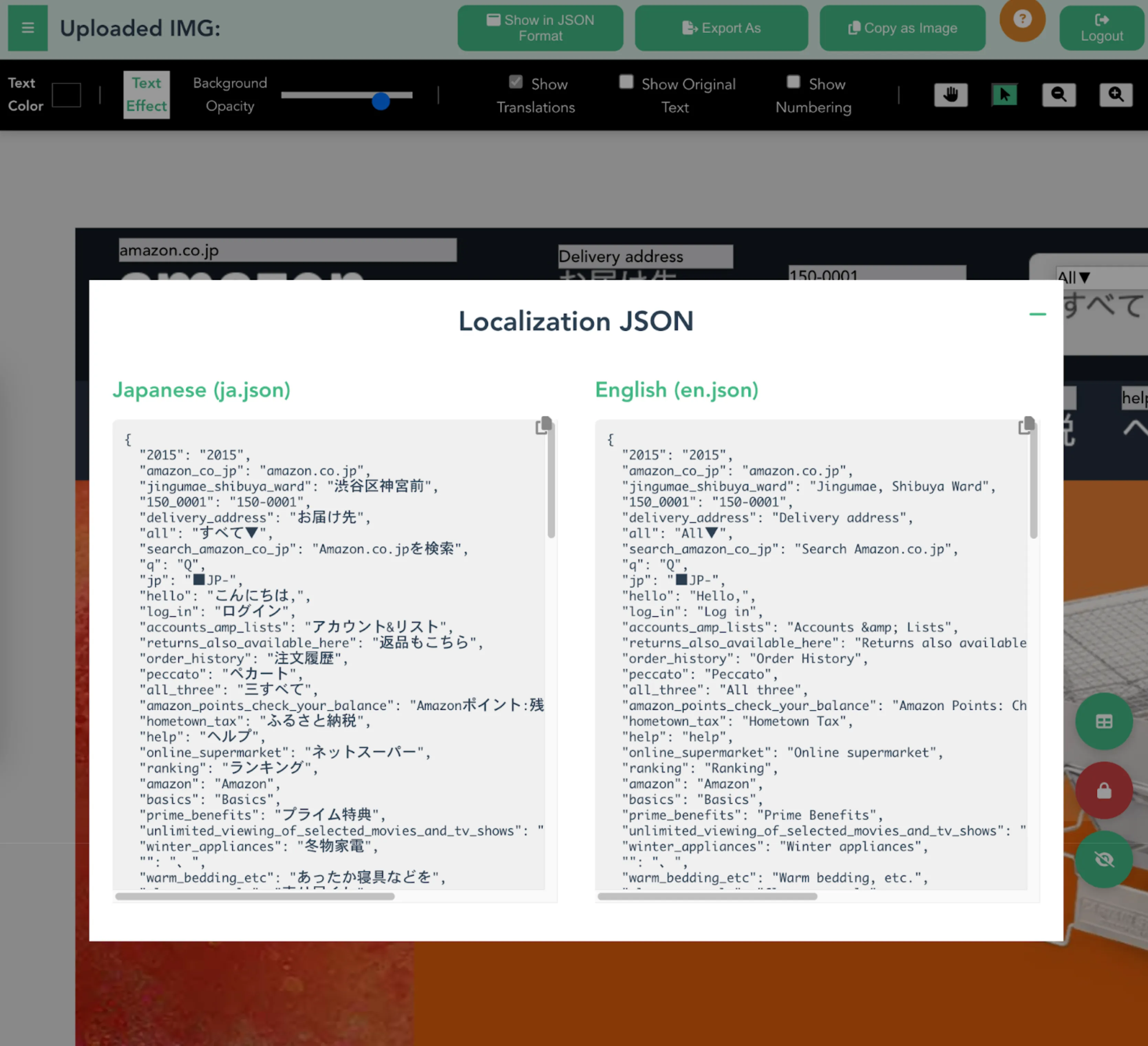Image resolution: width=1148 pixels, height=1046 pixels.
Task: Uncheck Show Translations checkbox
Action: pyautogui.click(x=516, y=82)
